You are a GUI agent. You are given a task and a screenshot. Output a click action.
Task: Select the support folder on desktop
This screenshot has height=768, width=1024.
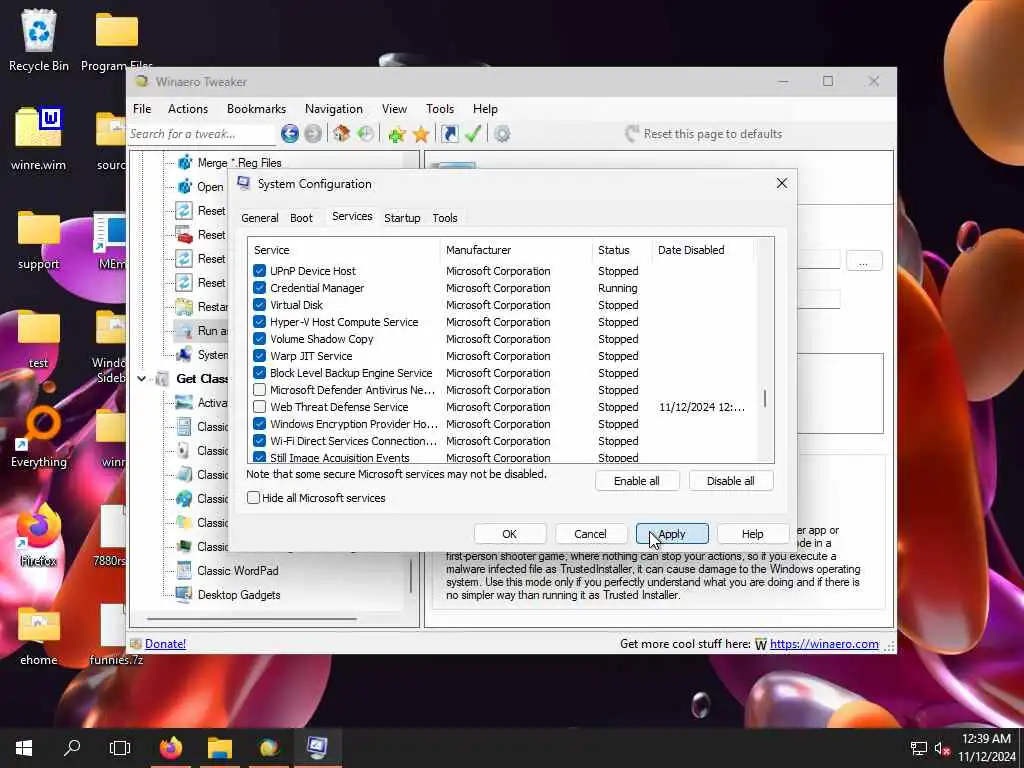[x=39, y=239]
